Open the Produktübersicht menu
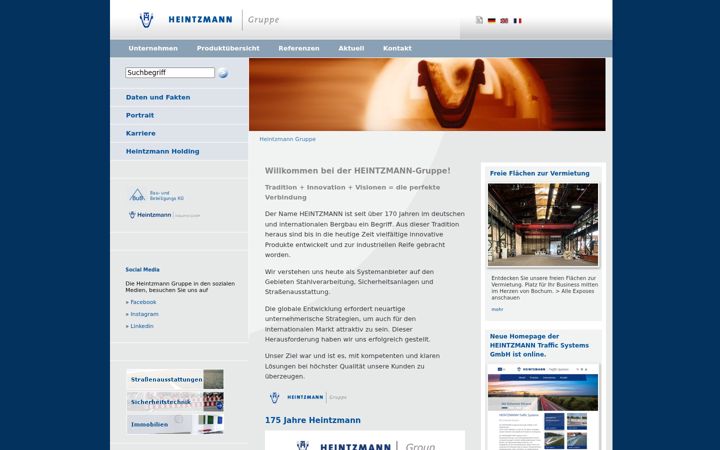This screenshot has width=720, height=450. click(228, 48)
